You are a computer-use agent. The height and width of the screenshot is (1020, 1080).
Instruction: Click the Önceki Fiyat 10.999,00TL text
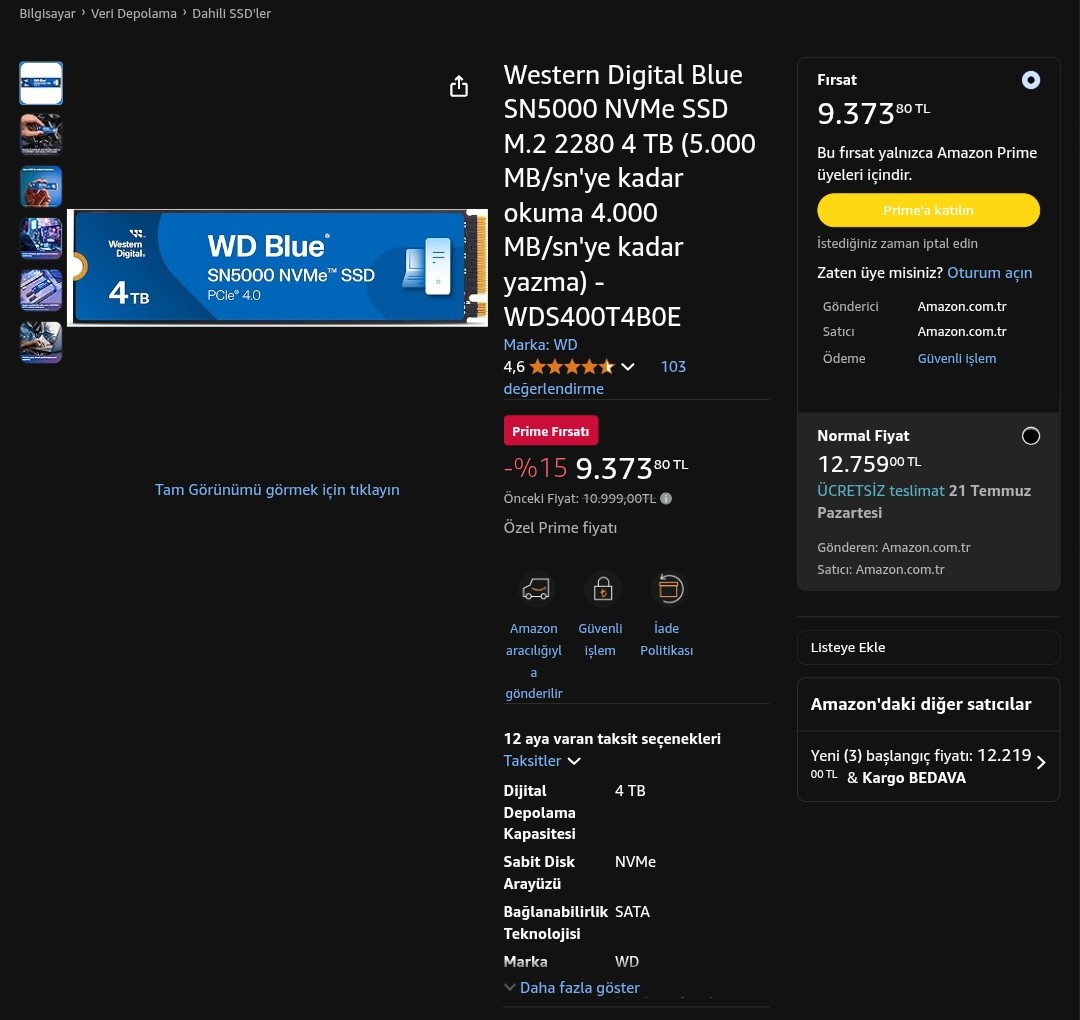579,499
